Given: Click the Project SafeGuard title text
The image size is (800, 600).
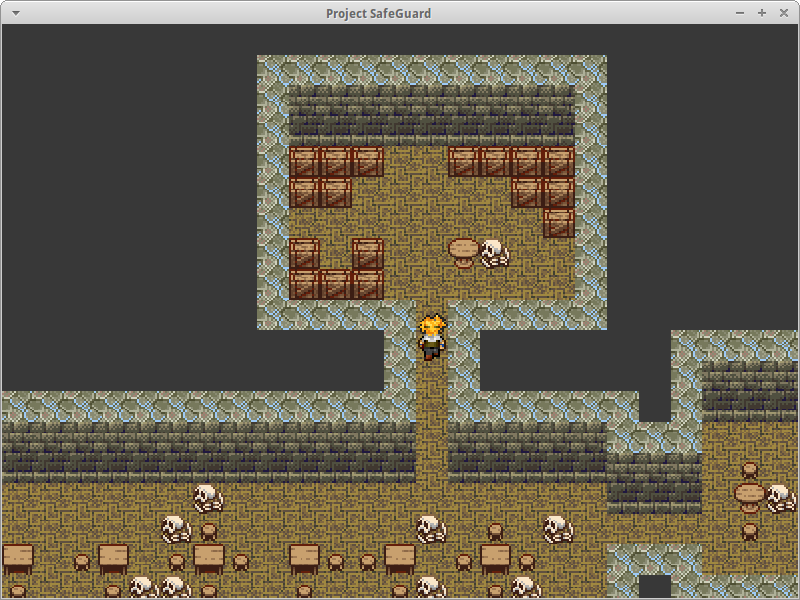Looking at the screenshot, I should (379, 13).
